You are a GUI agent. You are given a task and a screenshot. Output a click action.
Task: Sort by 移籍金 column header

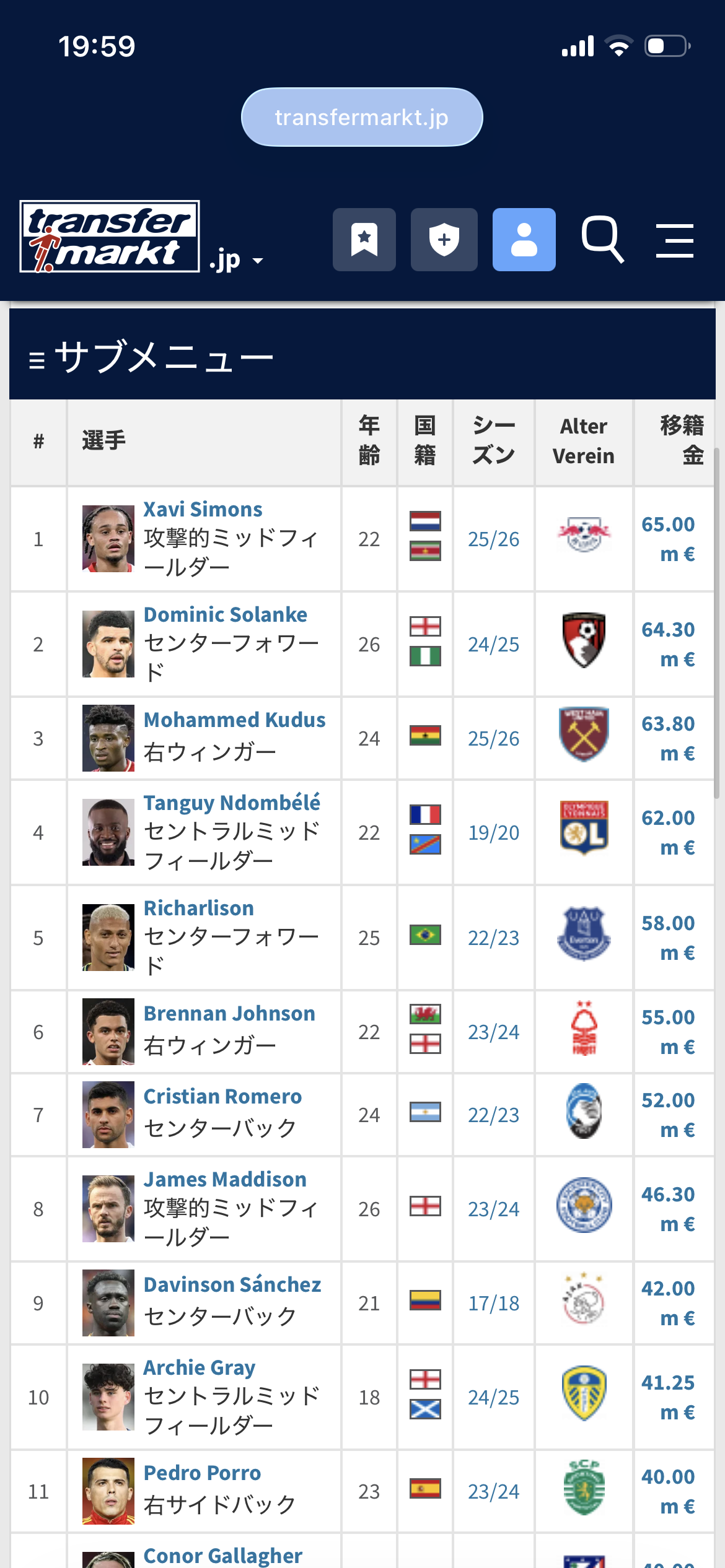(x=681, y=440)
